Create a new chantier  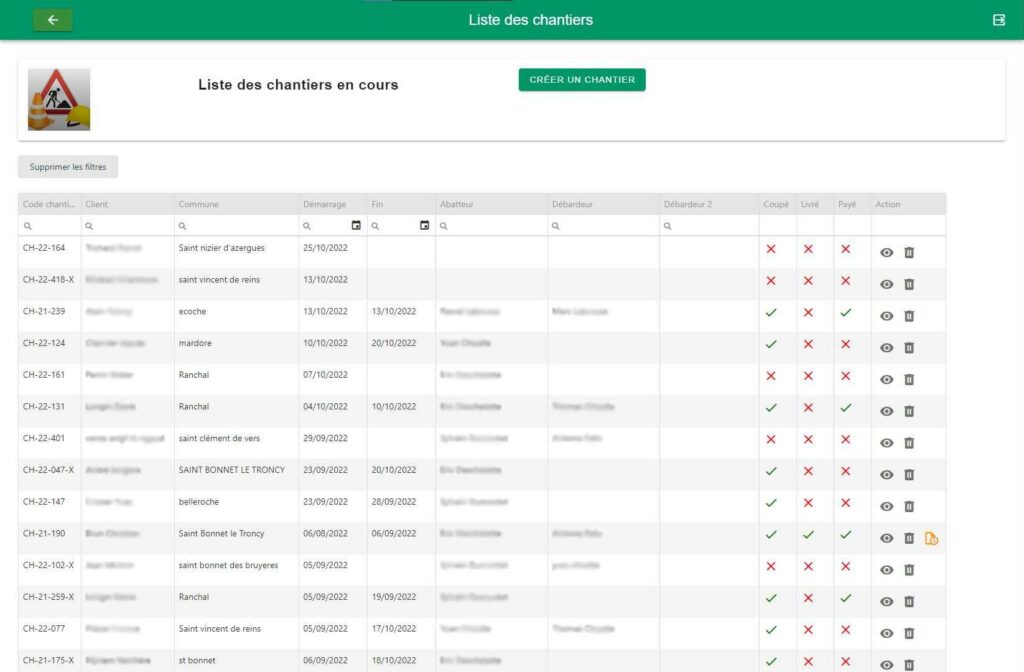582,80
